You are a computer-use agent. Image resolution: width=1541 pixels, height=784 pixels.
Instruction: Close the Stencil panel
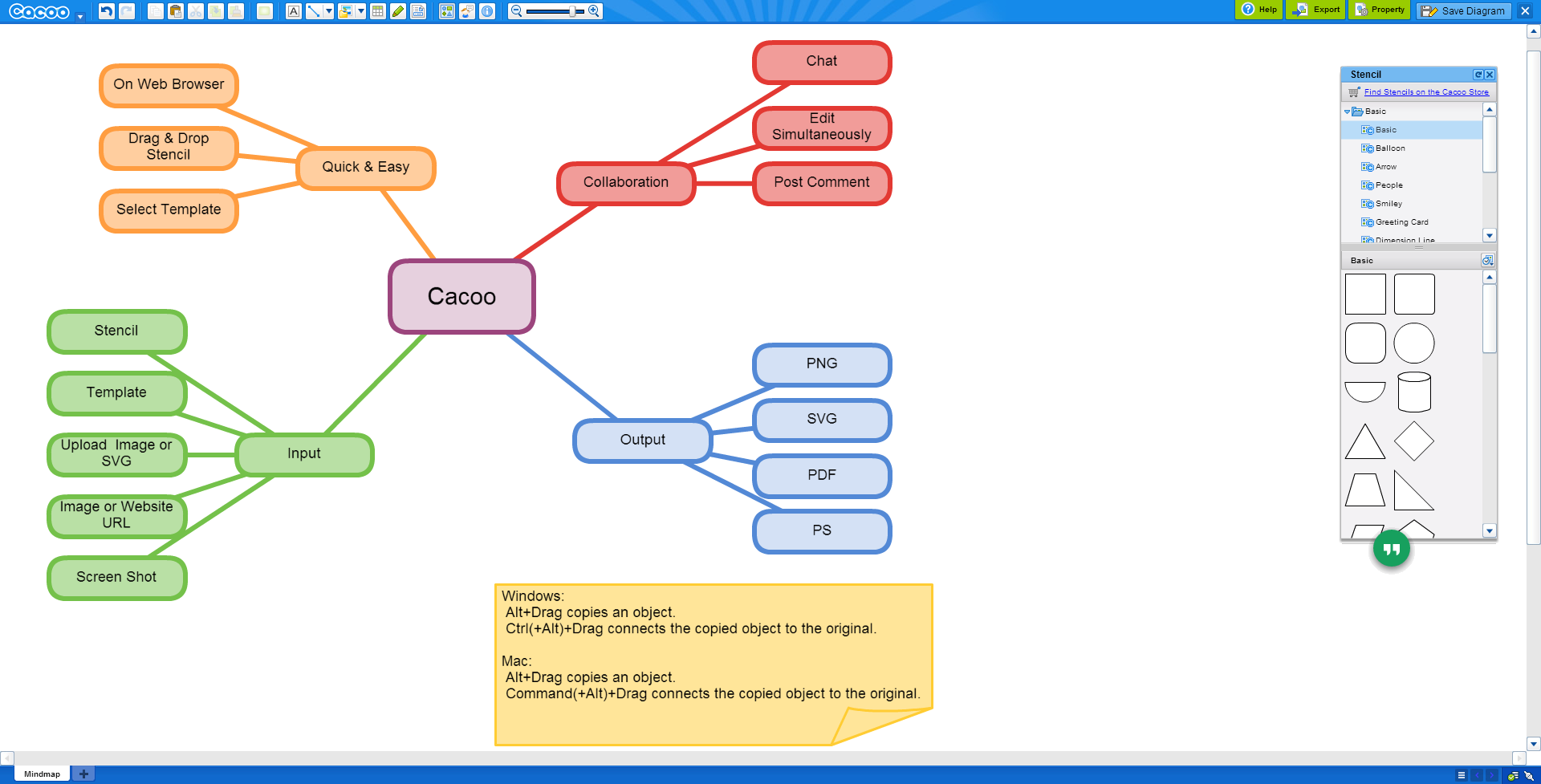coord(1490,75)
